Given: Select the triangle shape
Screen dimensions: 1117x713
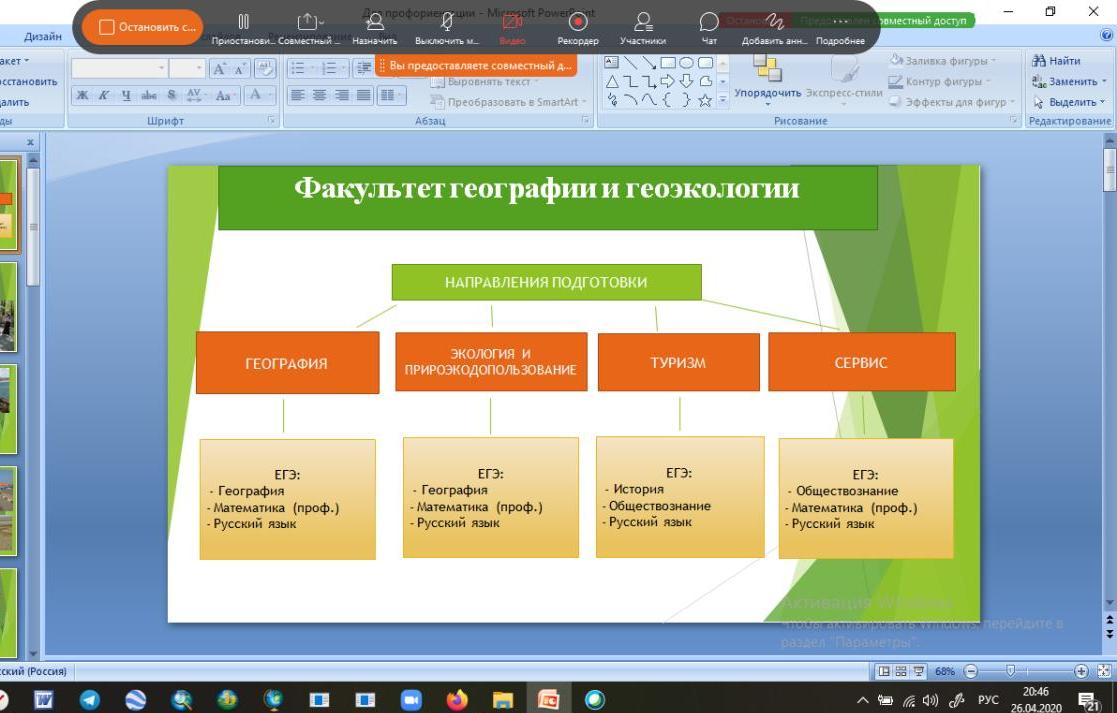Looking at the screenshot, I should pyautogui.click(x=612, y=82).
